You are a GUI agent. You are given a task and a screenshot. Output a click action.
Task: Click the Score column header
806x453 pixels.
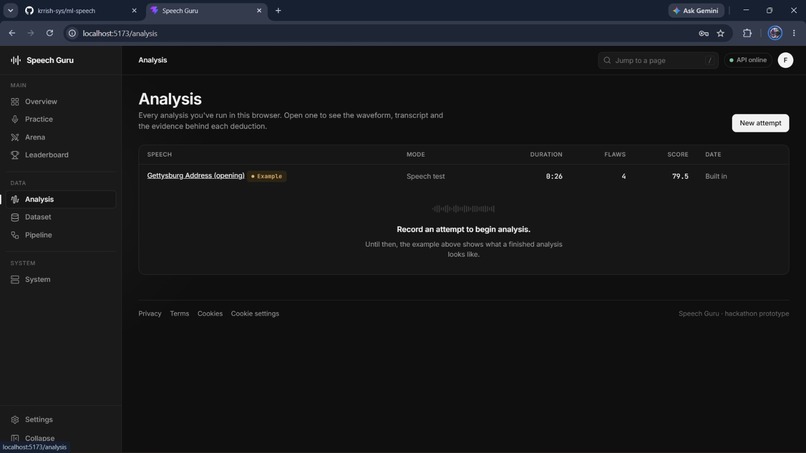pyautogui.click(x=677, y=155)
